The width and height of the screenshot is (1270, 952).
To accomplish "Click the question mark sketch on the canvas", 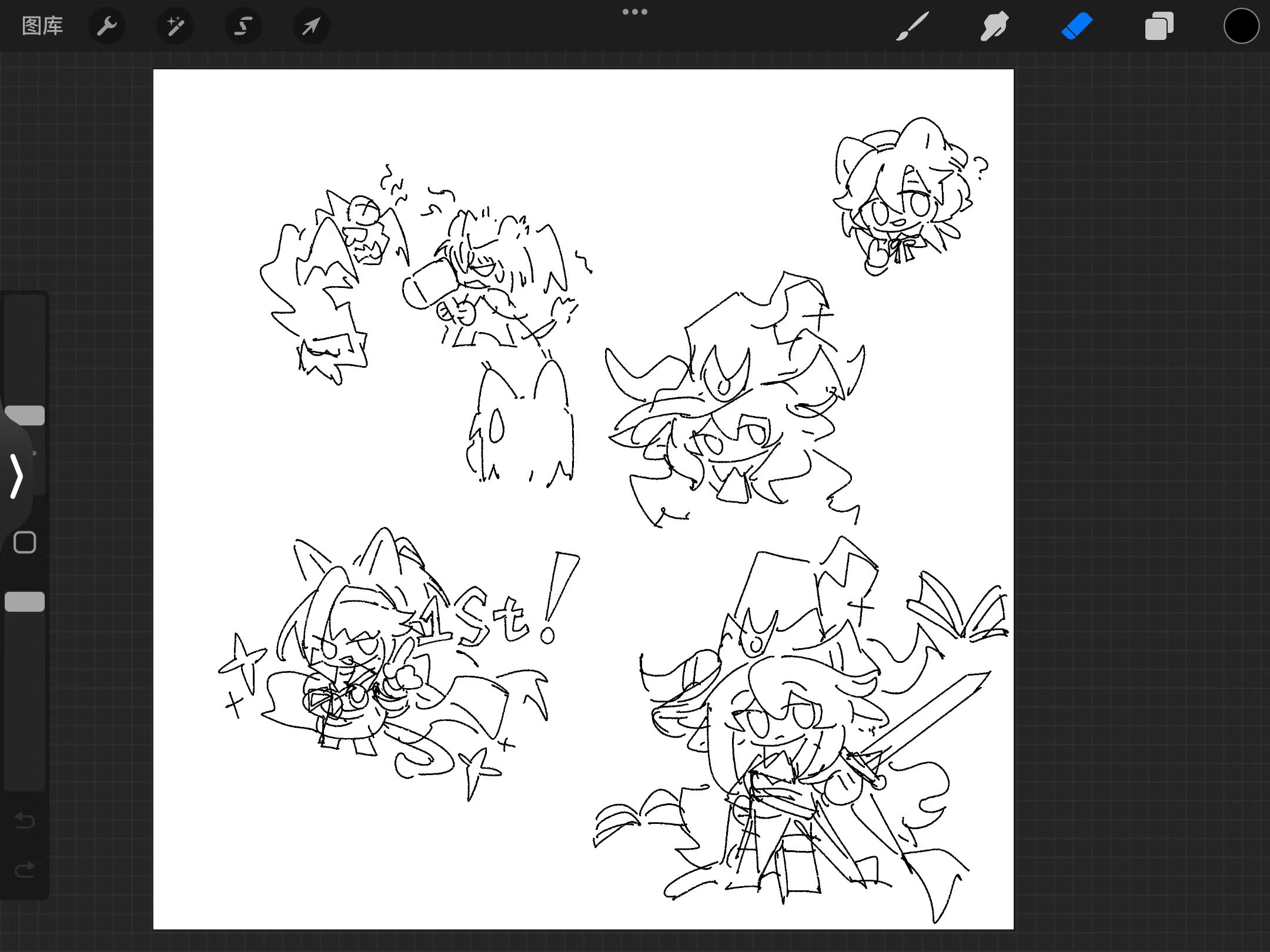I will click(981, 167).
